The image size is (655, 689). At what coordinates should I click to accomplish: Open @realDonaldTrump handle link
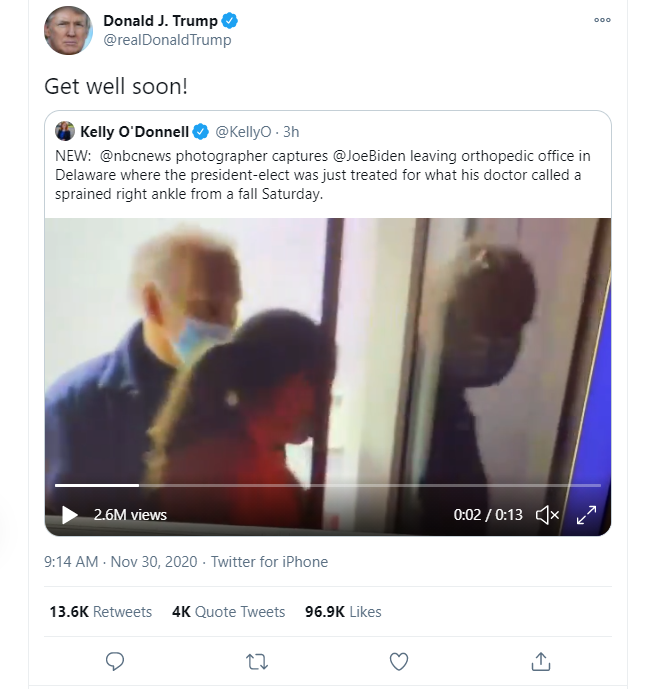(x=167, y=40)
